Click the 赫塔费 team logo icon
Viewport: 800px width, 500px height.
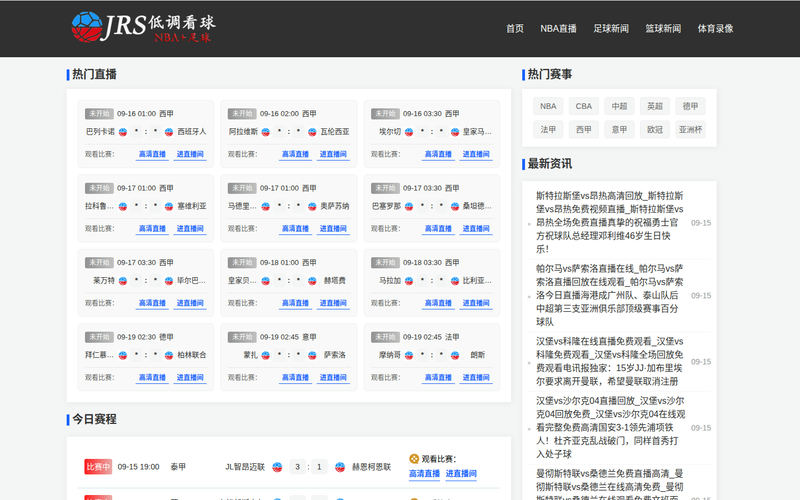point(312,281)
